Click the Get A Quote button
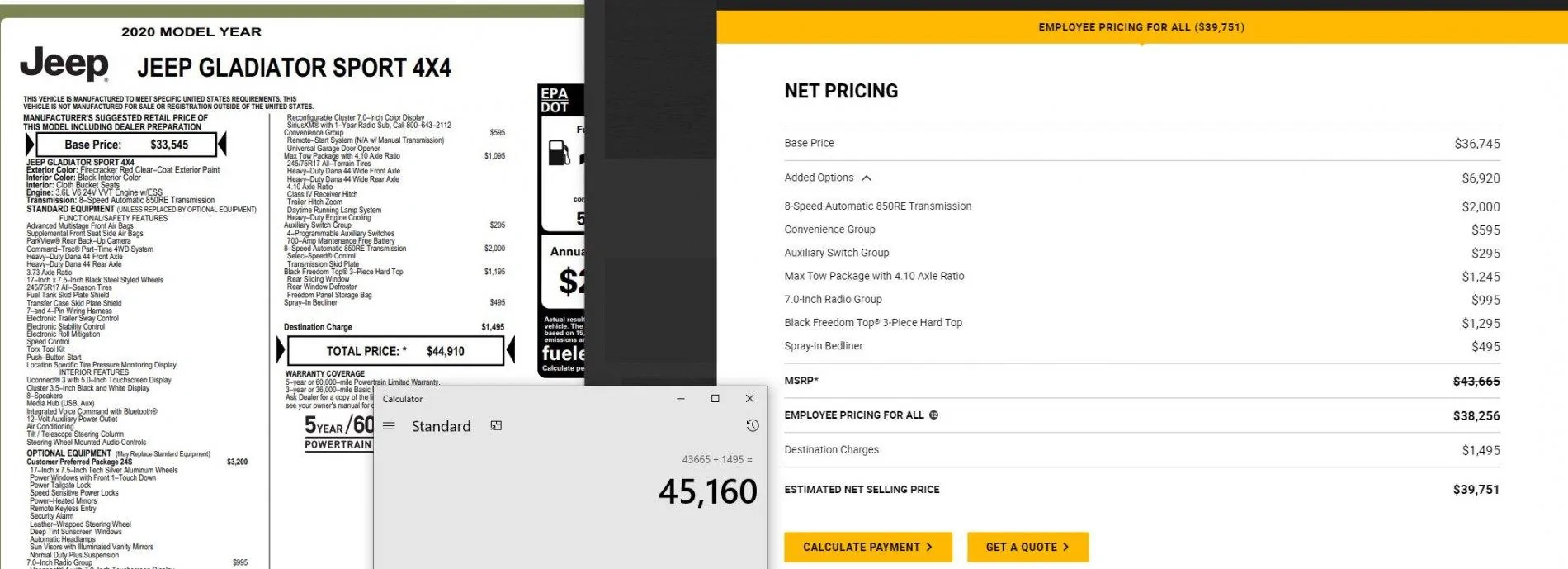Screen dimensions: 1568x569 click(1027, 547)
